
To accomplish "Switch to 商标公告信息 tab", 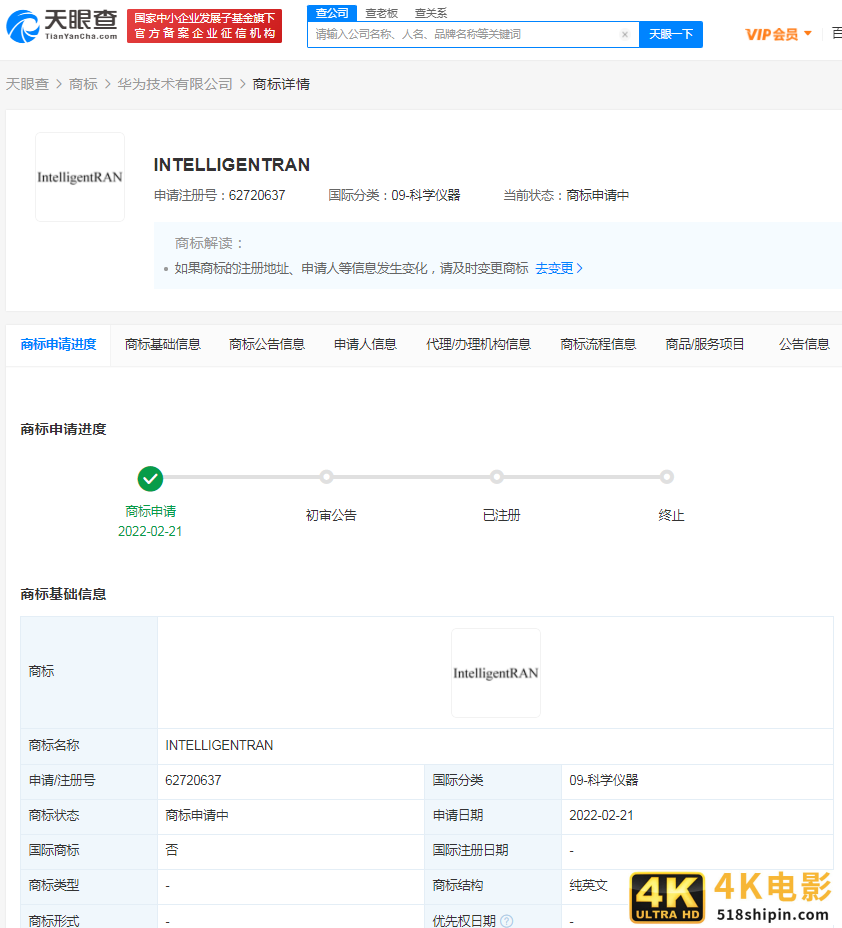I will pos(267,344).
